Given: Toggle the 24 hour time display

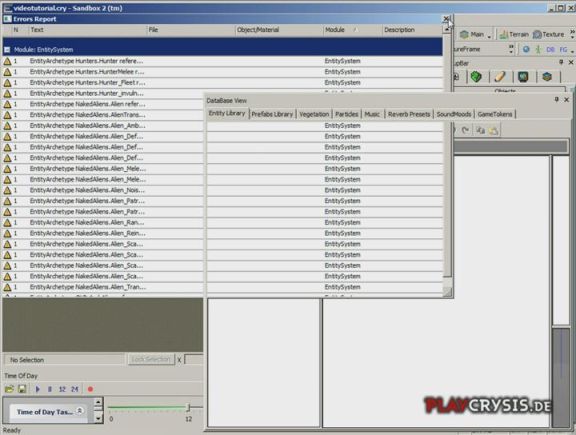Looking at the screenshot, I should [75, 389].
